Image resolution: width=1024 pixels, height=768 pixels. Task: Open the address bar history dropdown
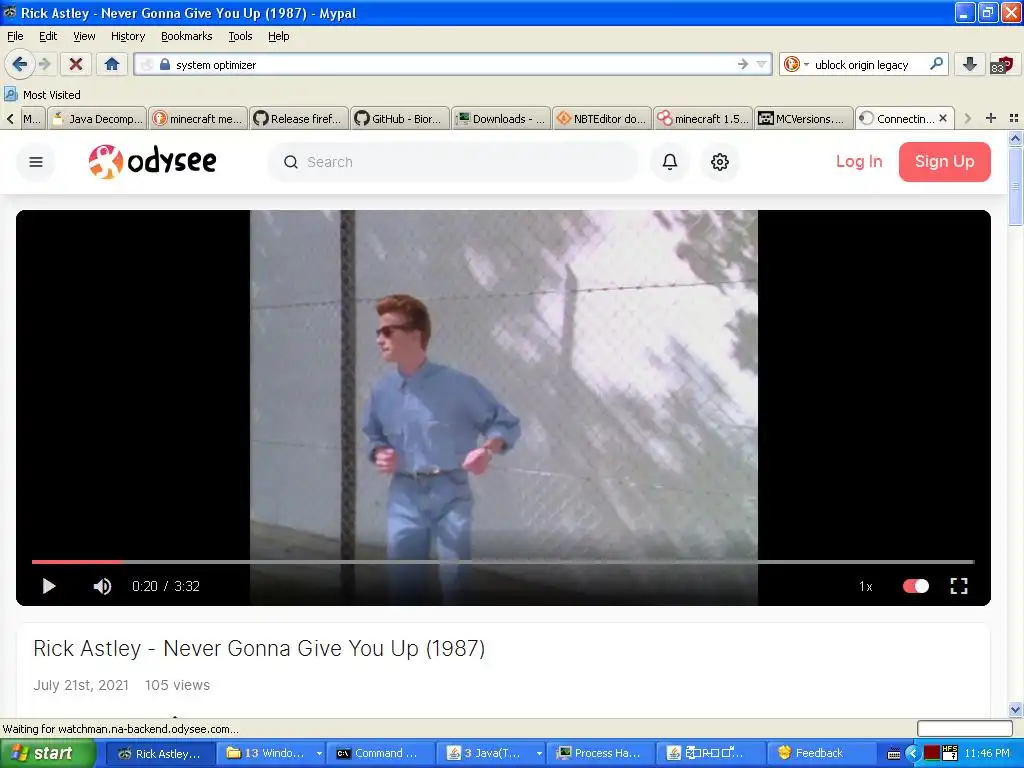click(x=761, y=64)
